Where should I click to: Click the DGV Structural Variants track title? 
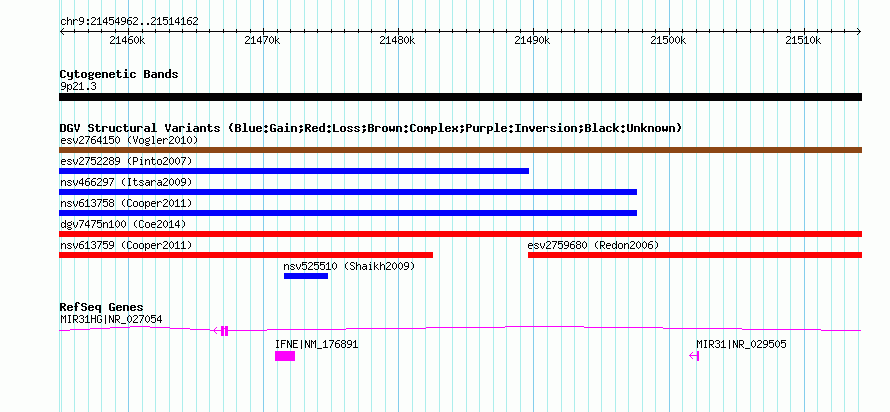[371, 128]
